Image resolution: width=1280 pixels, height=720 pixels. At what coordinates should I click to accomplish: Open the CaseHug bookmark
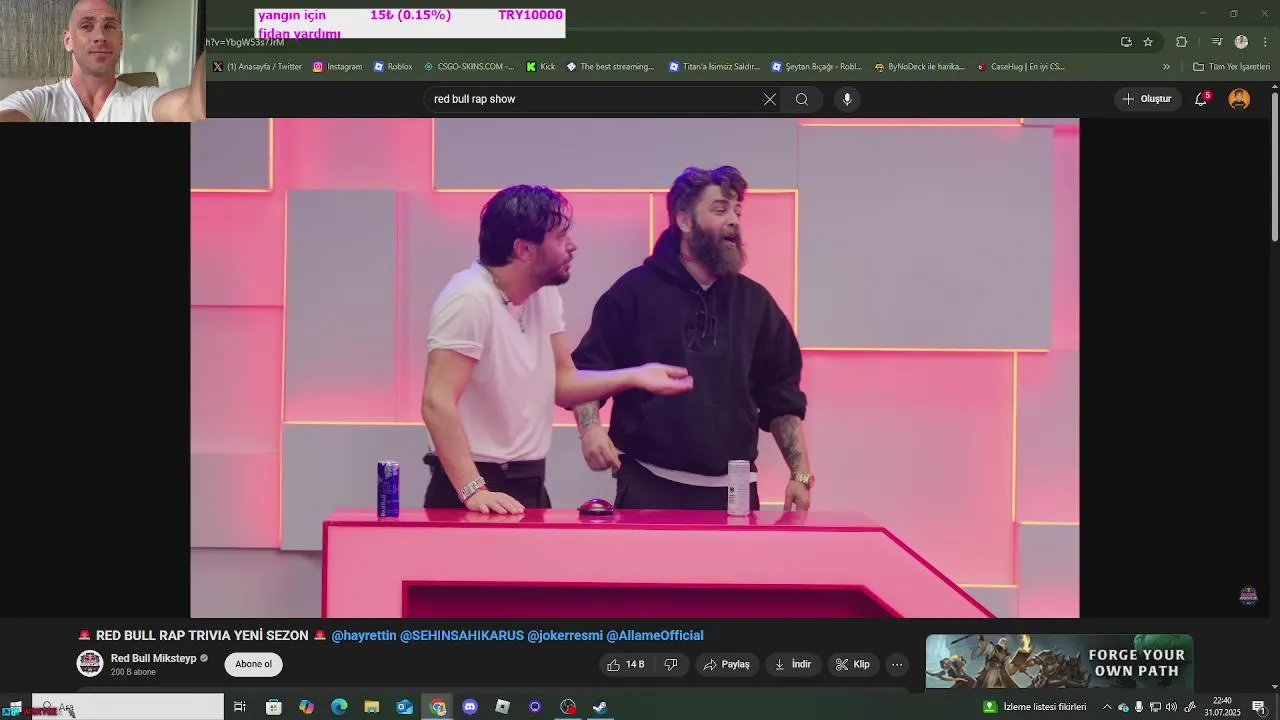click(x=1021, y=67)
